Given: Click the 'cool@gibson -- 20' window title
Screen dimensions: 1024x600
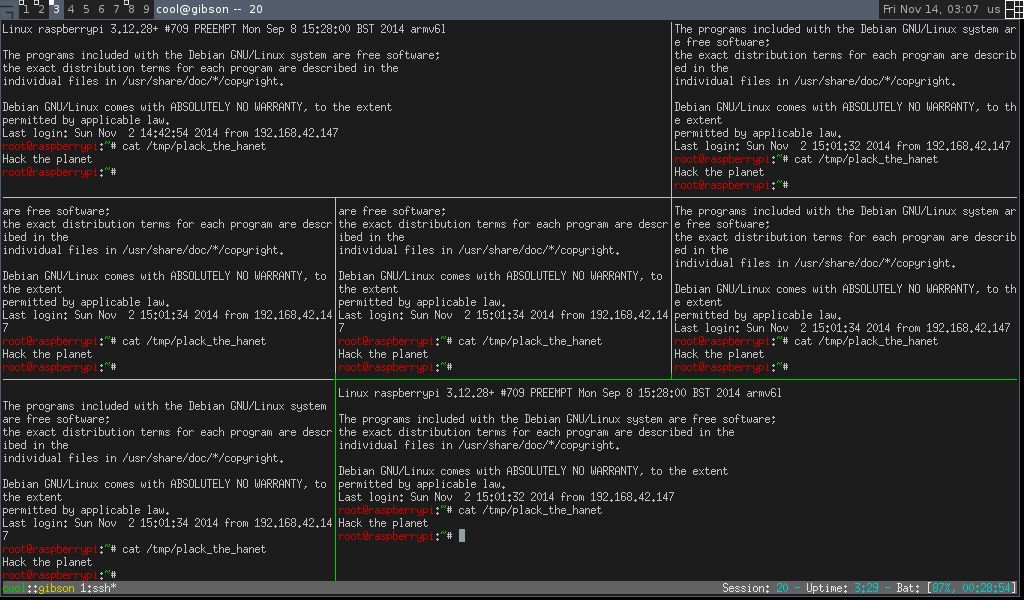Looking at the screenshot, I should [209, 9].
